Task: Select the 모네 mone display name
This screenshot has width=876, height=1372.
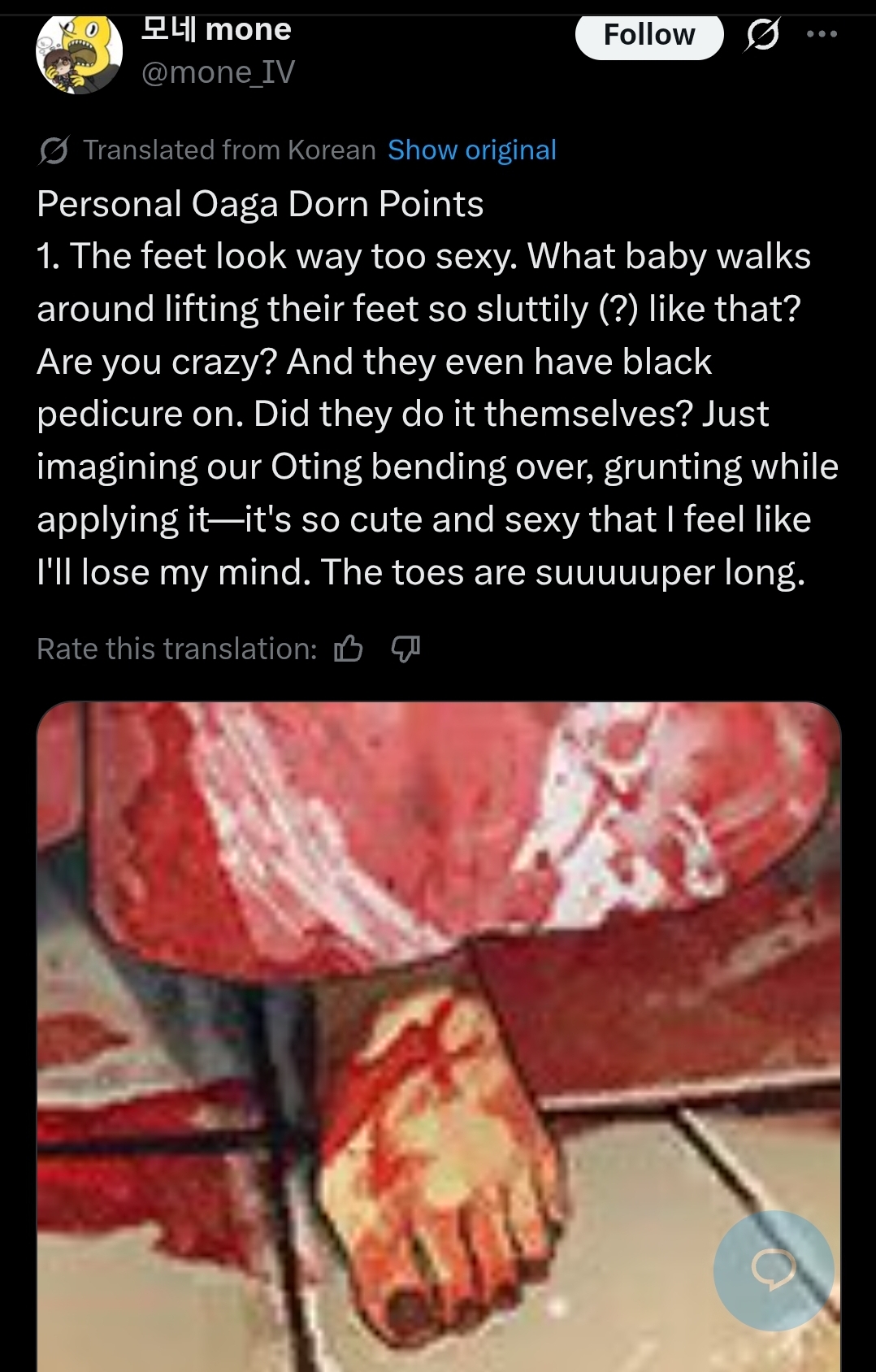Action: pyautogui.click(x=216, y=29)
